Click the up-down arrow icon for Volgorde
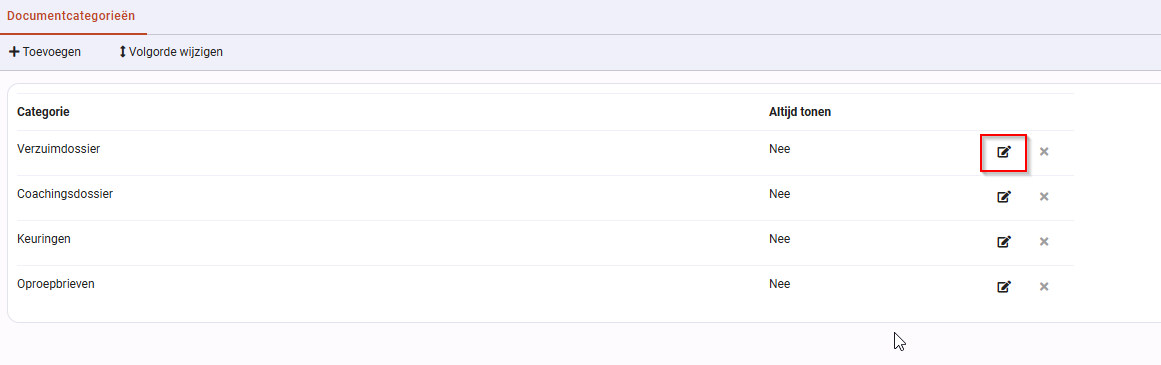The image size is (1161, 365). [x=122, y=52]
